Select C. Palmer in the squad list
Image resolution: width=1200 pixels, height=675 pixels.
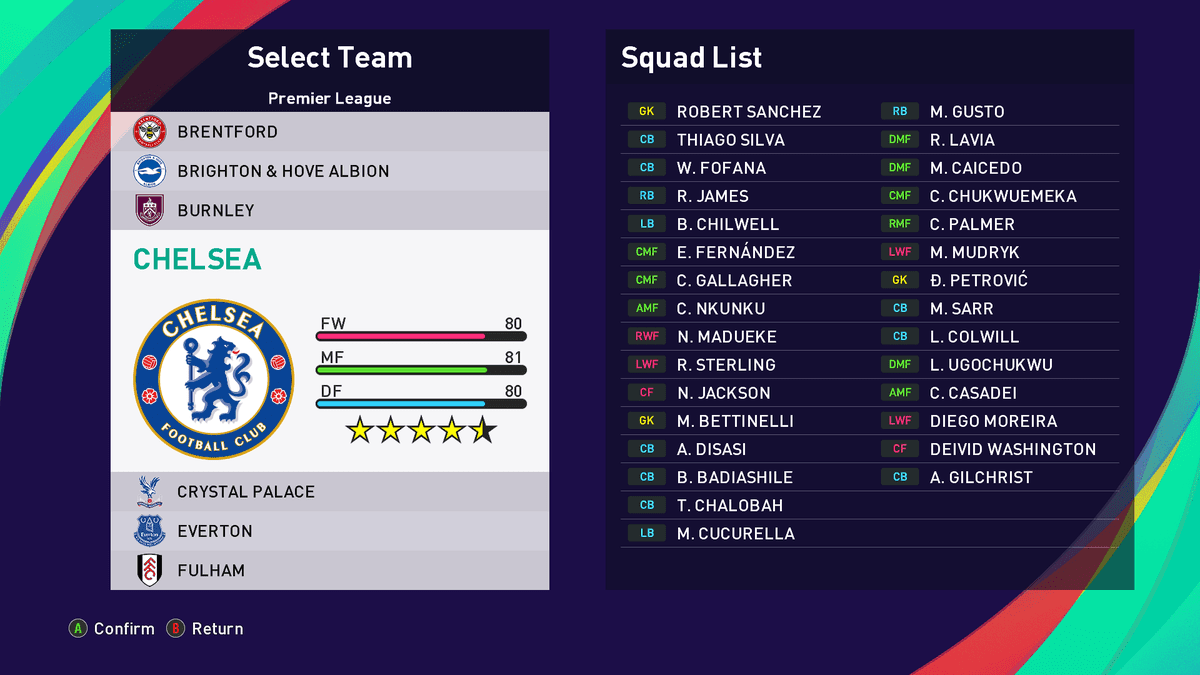[972, 224]
